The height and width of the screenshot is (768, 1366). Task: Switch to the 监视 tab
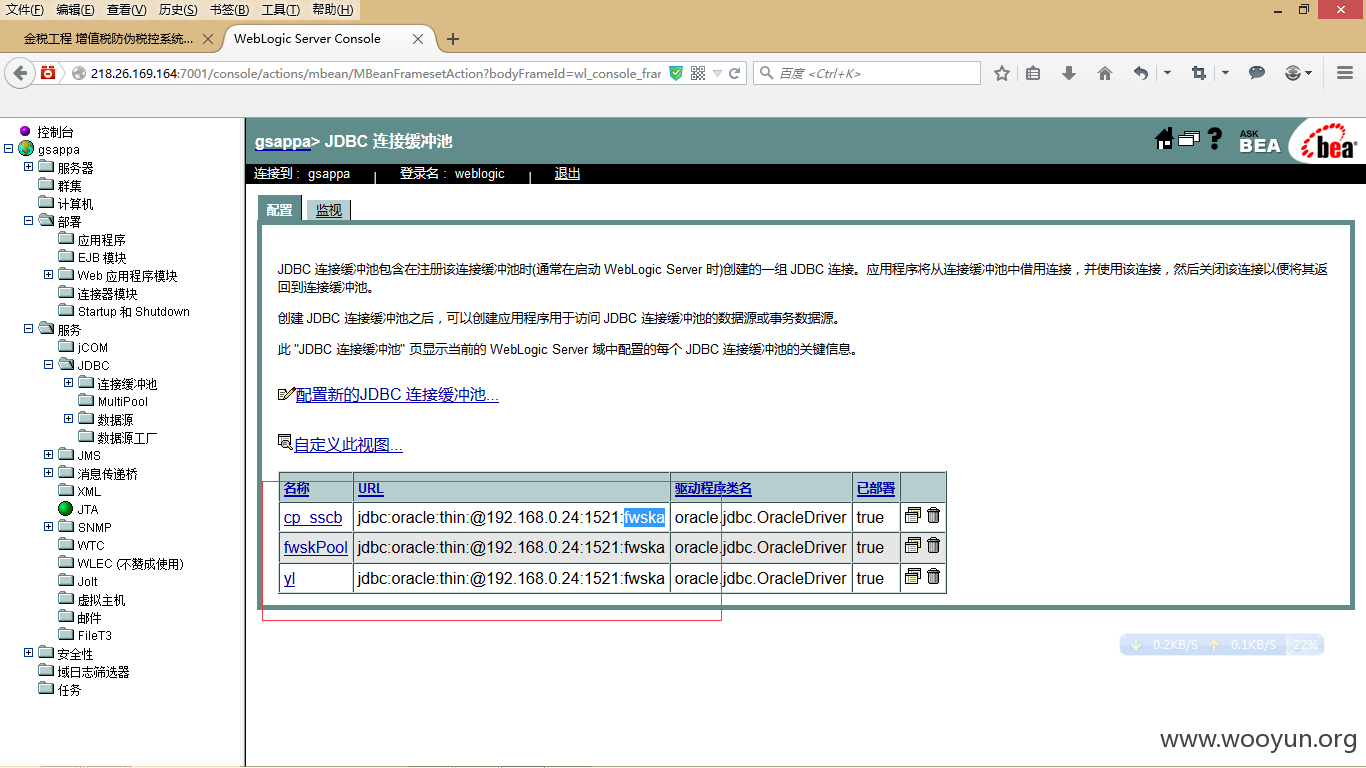point(329,210)
